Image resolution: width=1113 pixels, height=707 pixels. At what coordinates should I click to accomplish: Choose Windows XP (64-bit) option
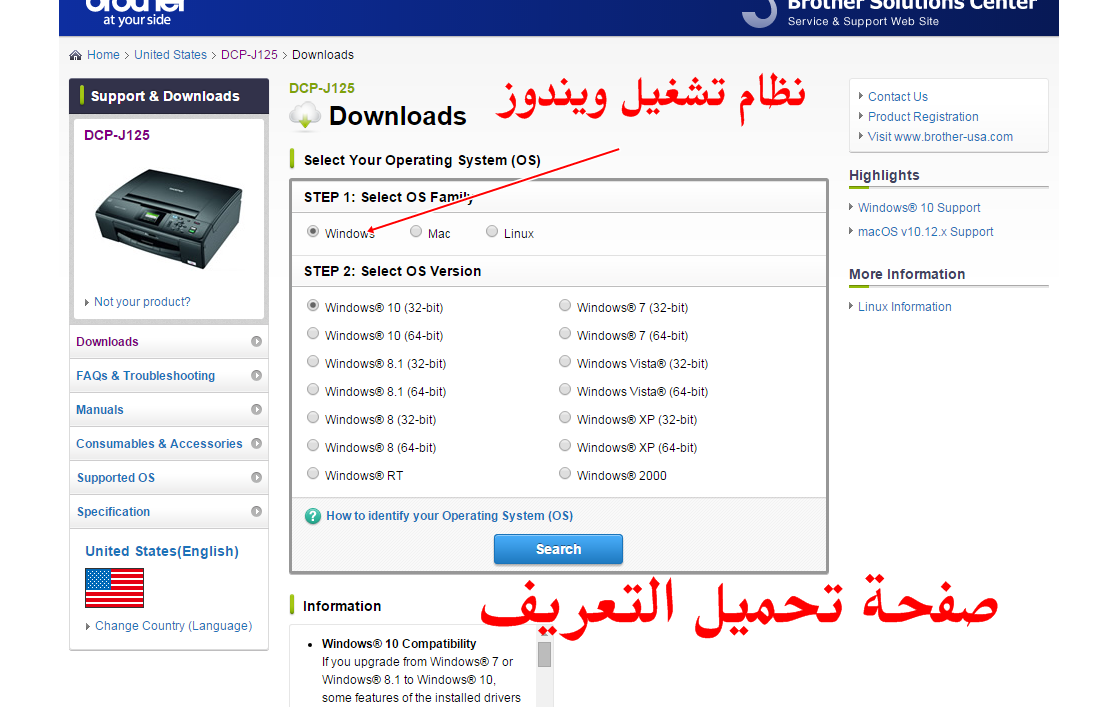click(x=565, y=446)
